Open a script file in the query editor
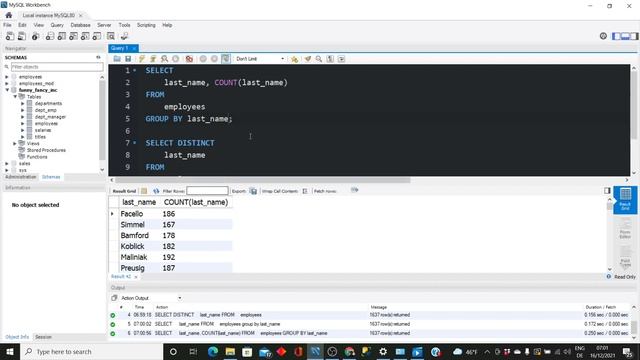This screenshot has width=640, height=360. coord(117,59)
